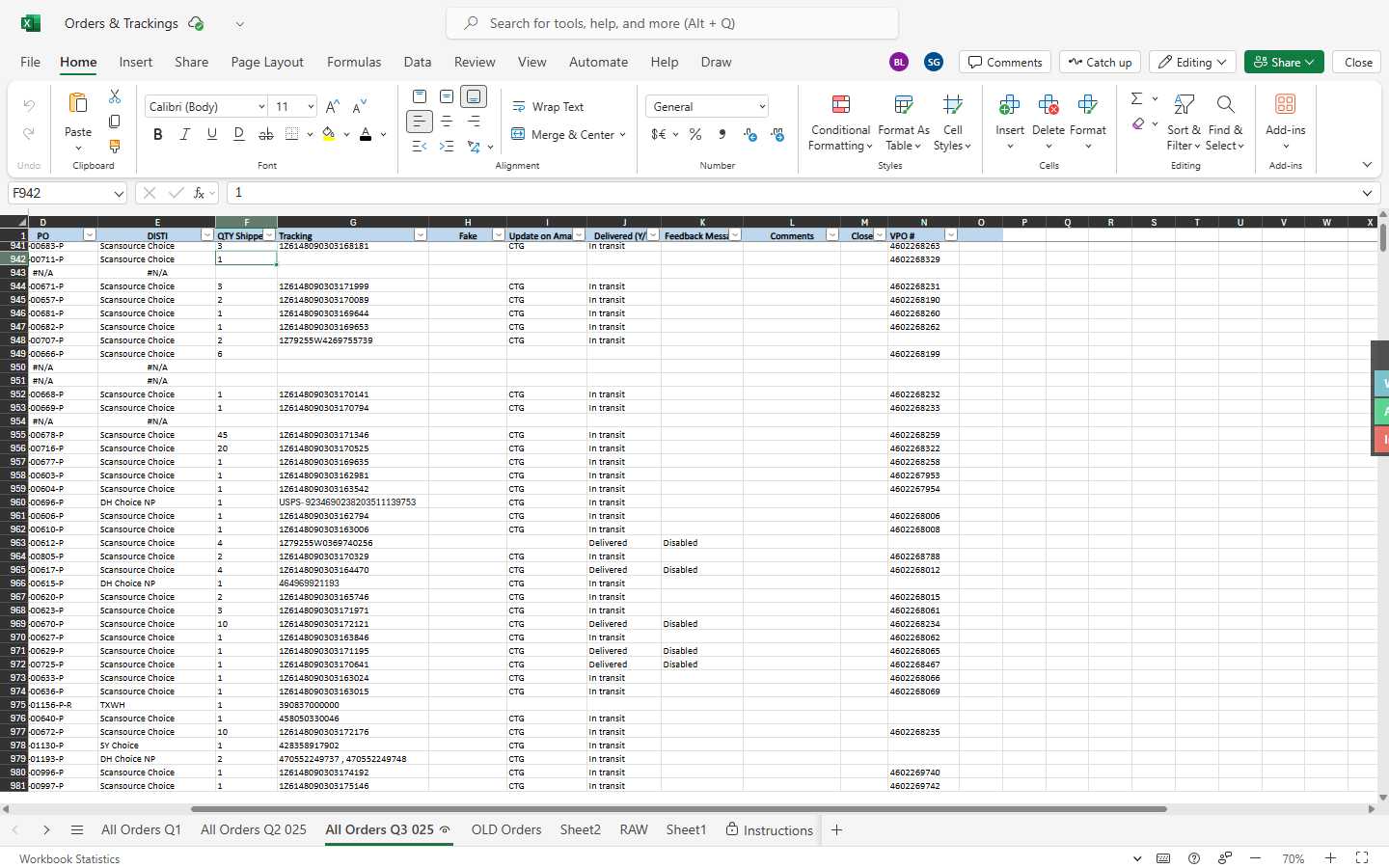Image resolution: width=1389 pixels, height=868 pixels.
Task: Open the Formulas tab
Action: [354, 62]
